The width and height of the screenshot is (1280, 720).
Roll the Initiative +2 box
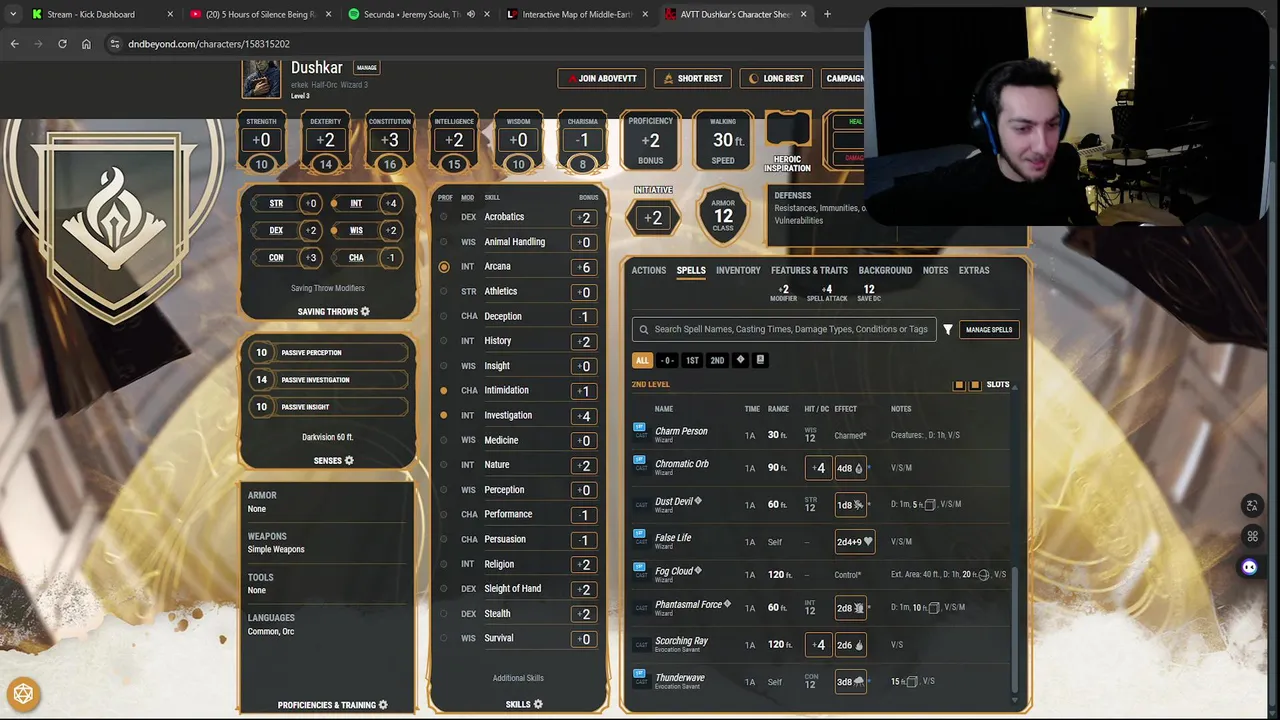[653, 218]
